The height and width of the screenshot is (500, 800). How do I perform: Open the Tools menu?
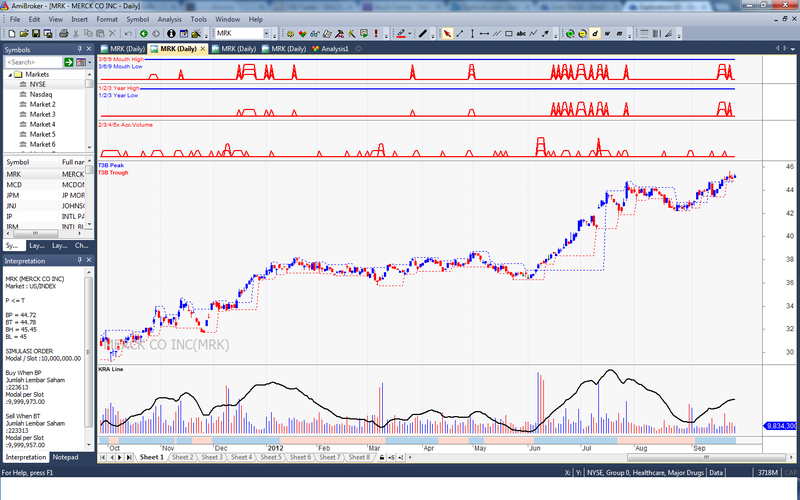coord(198,19)
